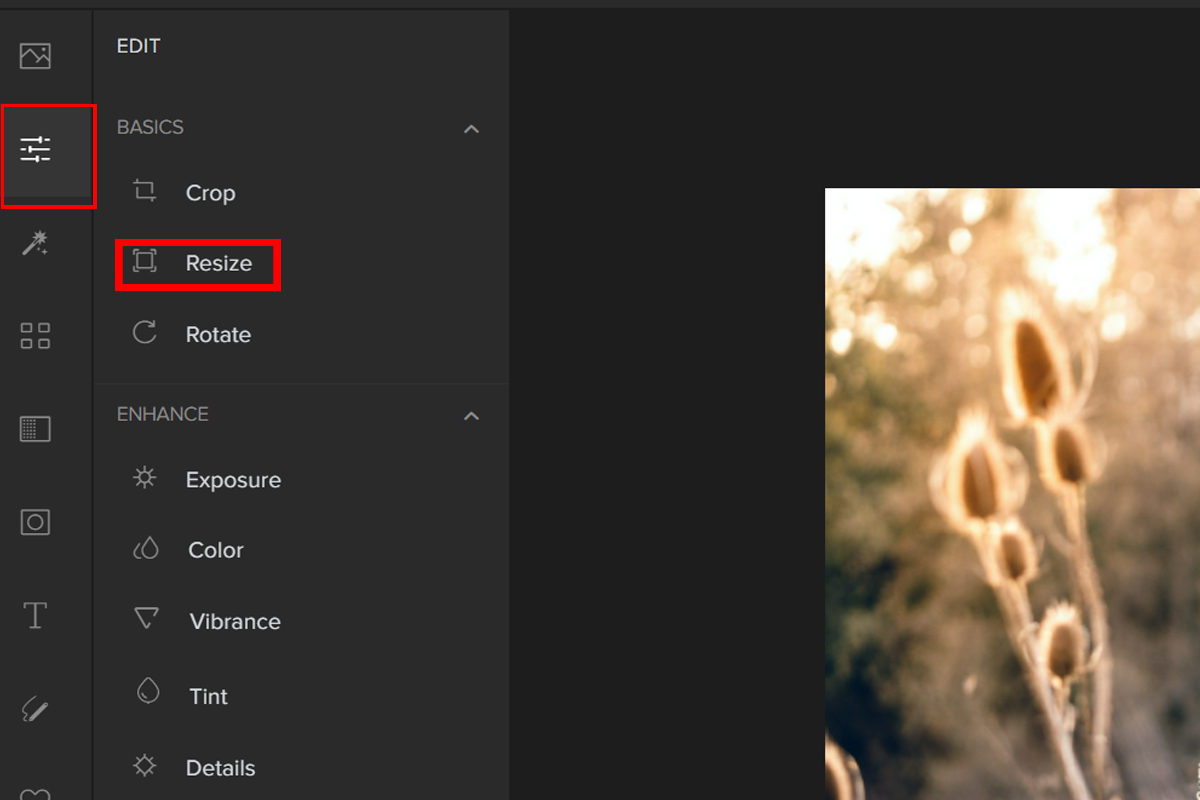This screenshot has height=800, width=1200.
Task: Select the Edits sliders icon in sidebar
Action: (36, 150)
